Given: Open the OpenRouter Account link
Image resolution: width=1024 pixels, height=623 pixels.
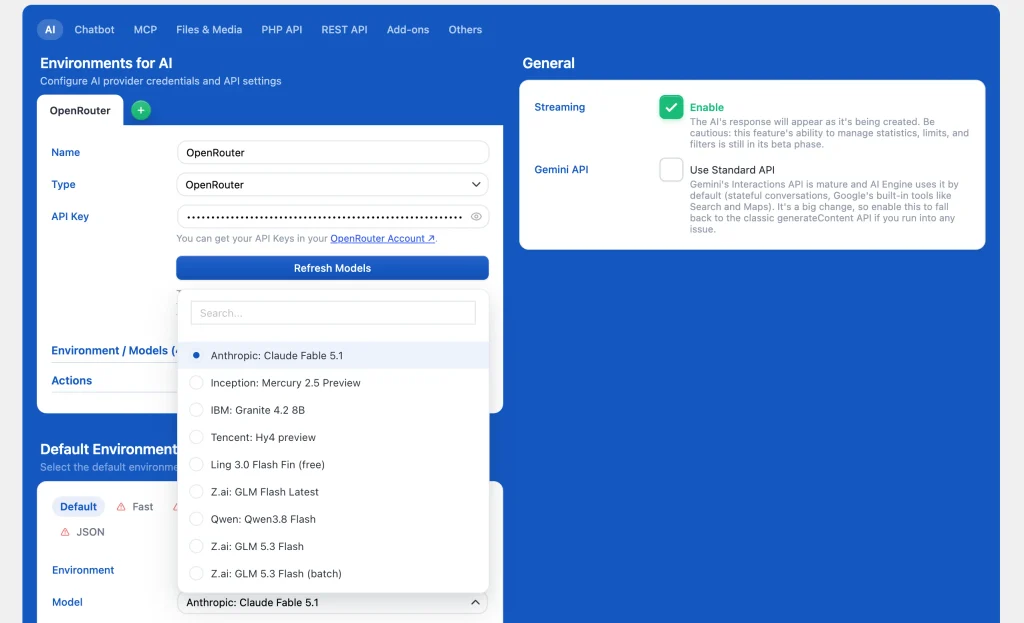Looking at the screenshot, I should [382, 239].
